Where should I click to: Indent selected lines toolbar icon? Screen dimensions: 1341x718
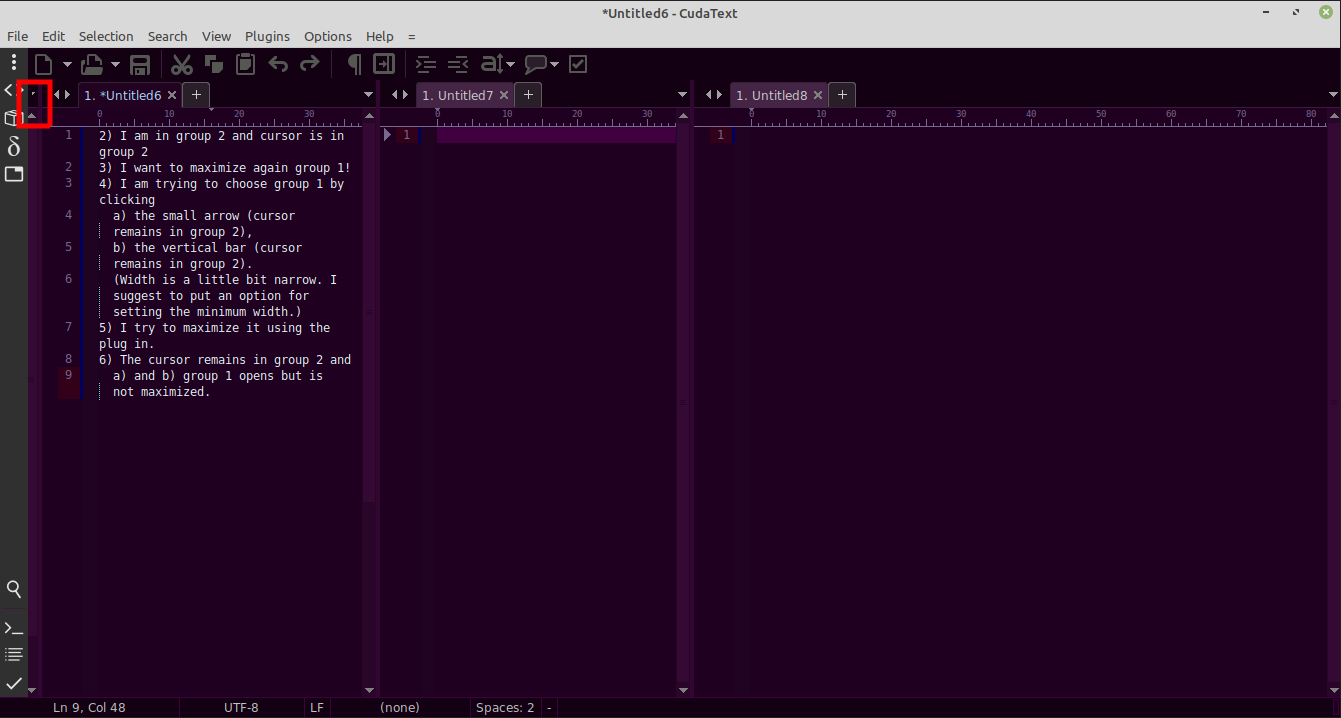426,64
